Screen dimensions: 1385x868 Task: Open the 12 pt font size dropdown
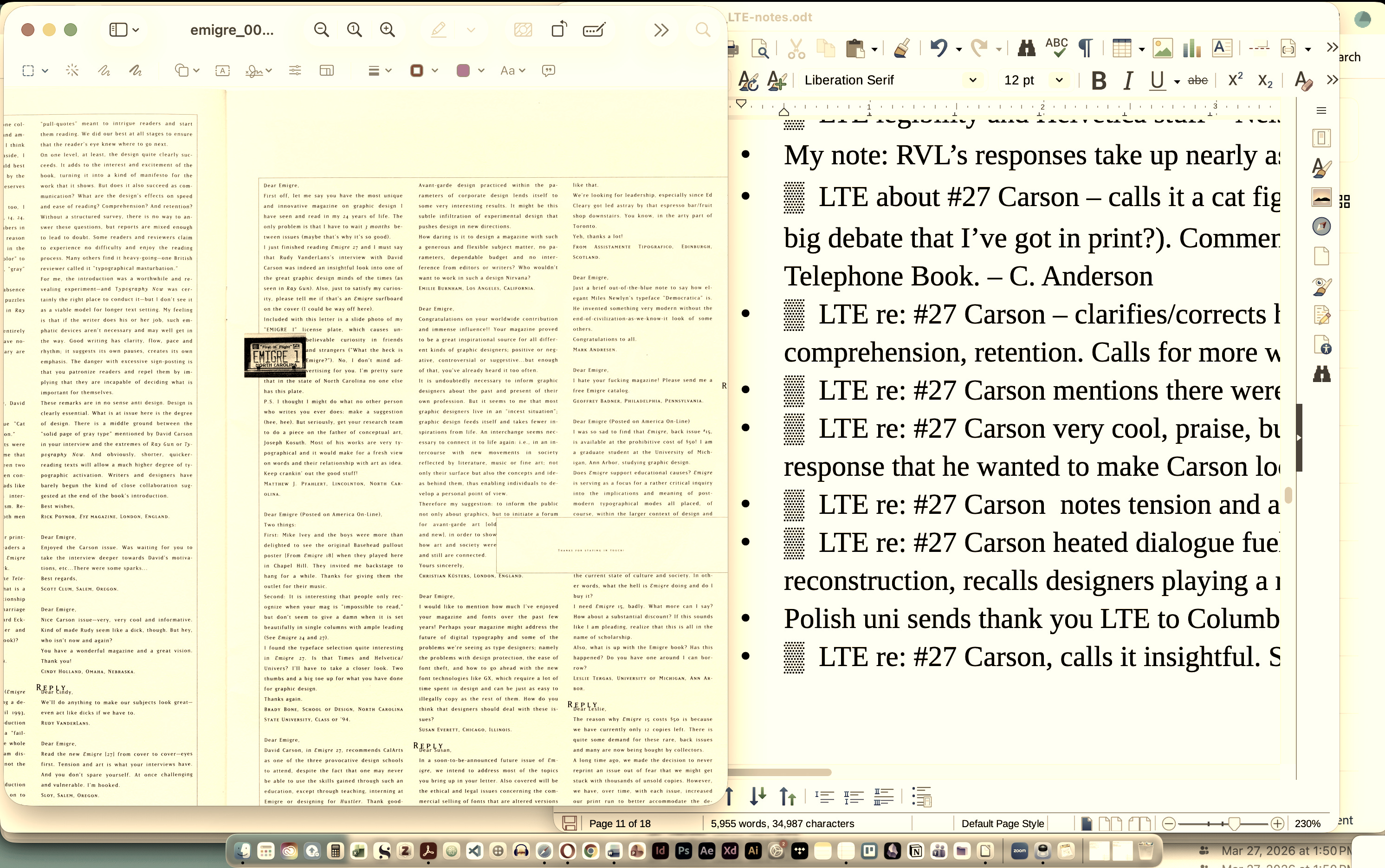tap(1059, 80)
